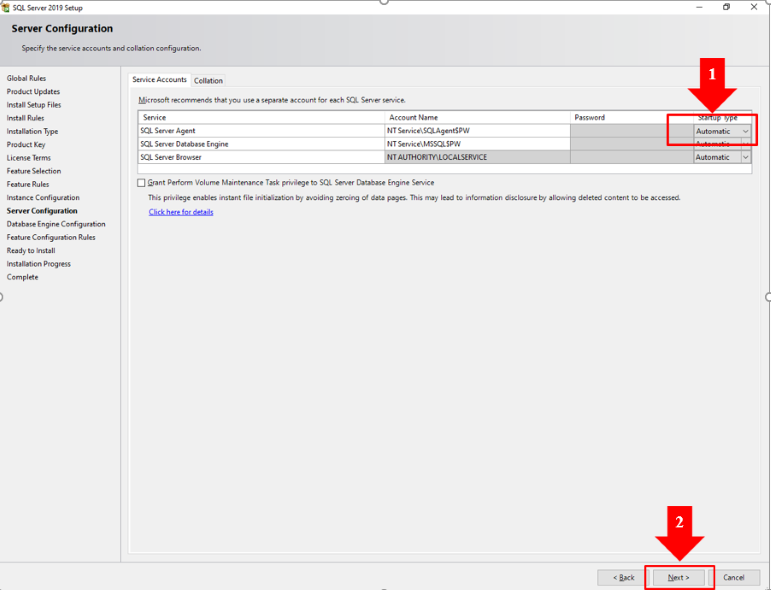Select Database Engine Configuration step
771x590 pixels.
[x=56, y=224]
